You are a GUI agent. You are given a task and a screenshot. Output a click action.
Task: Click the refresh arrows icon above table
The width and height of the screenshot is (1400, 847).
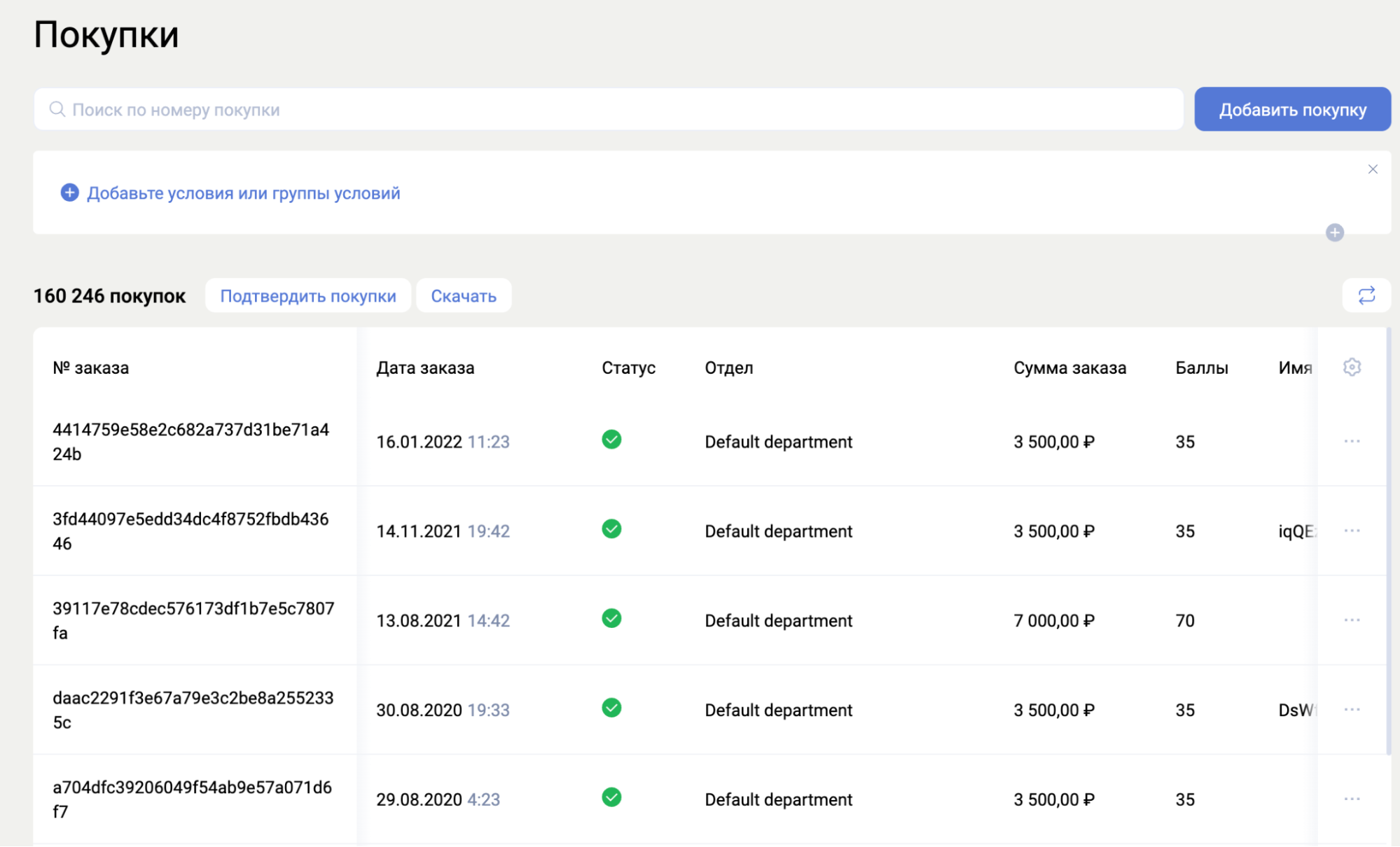(x=1366, y=295)
